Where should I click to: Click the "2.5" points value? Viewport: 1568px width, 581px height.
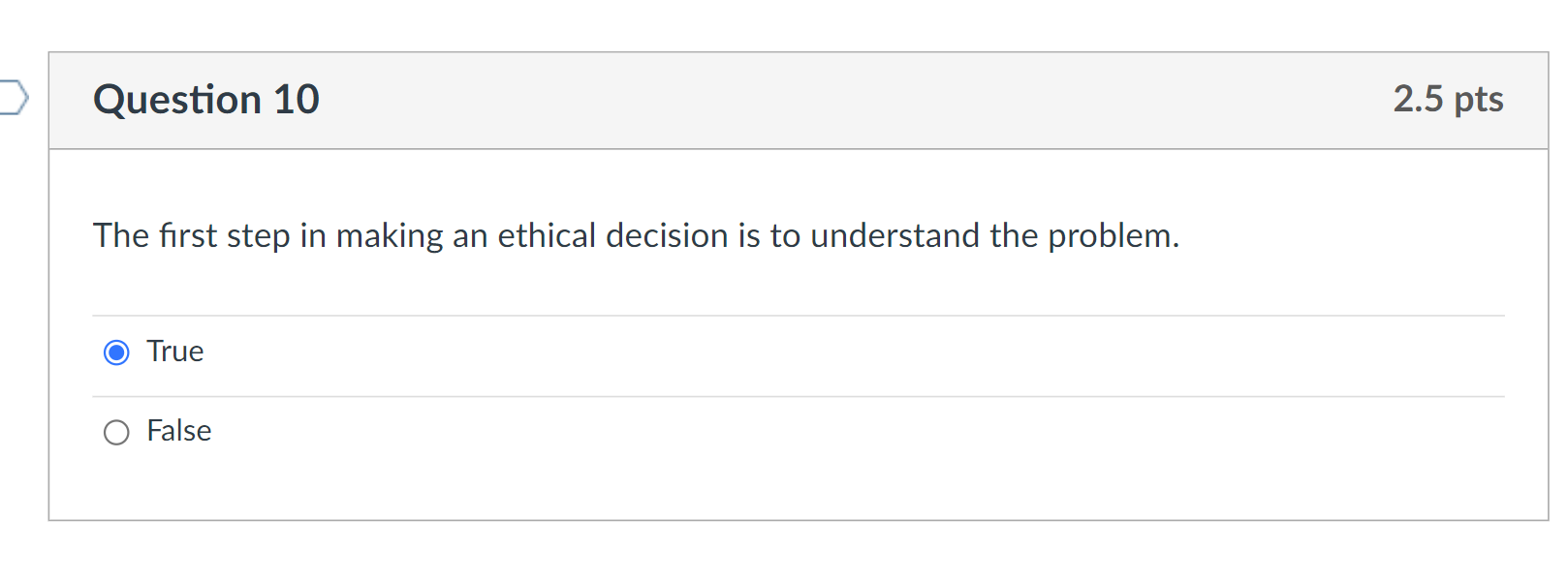coord(1418,99)
